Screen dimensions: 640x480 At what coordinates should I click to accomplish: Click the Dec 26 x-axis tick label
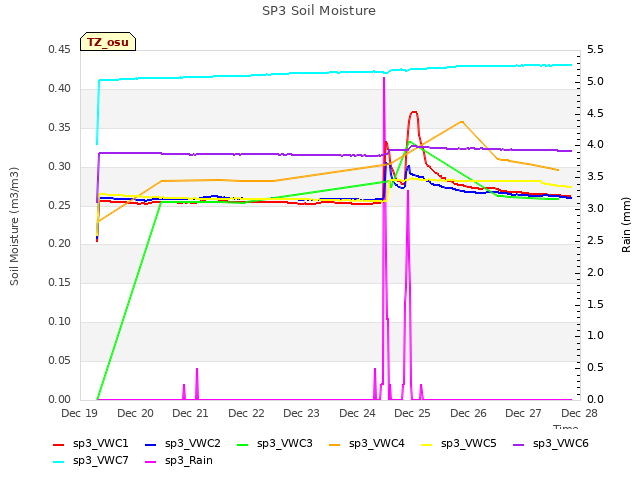[x=468, y=413]
